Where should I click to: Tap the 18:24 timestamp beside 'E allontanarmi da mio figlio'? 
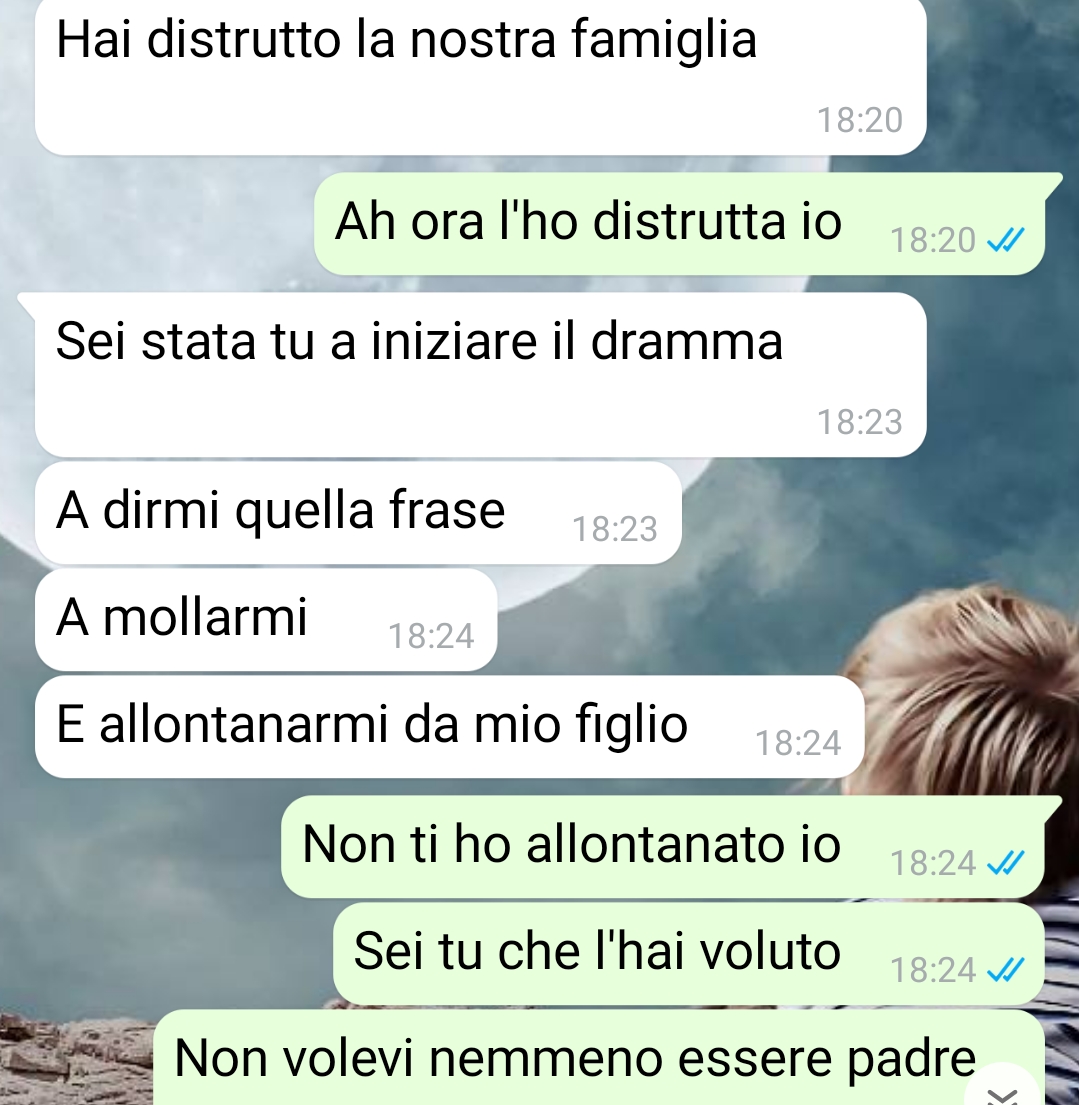coord(798,743)
